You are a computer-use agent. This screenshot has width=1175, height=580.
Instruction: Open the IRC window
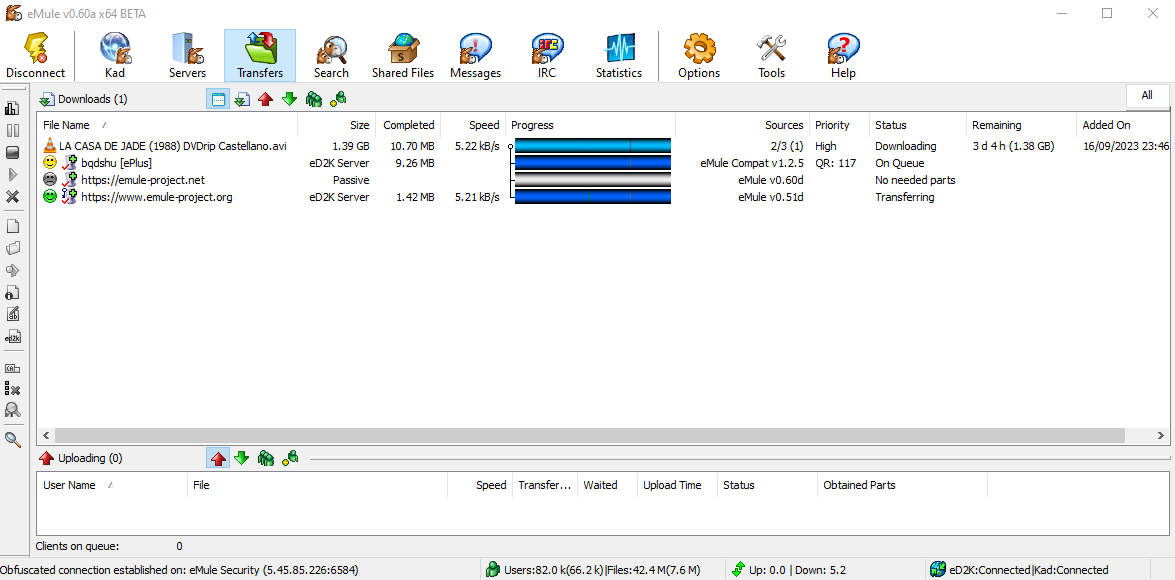click(547, 56)
